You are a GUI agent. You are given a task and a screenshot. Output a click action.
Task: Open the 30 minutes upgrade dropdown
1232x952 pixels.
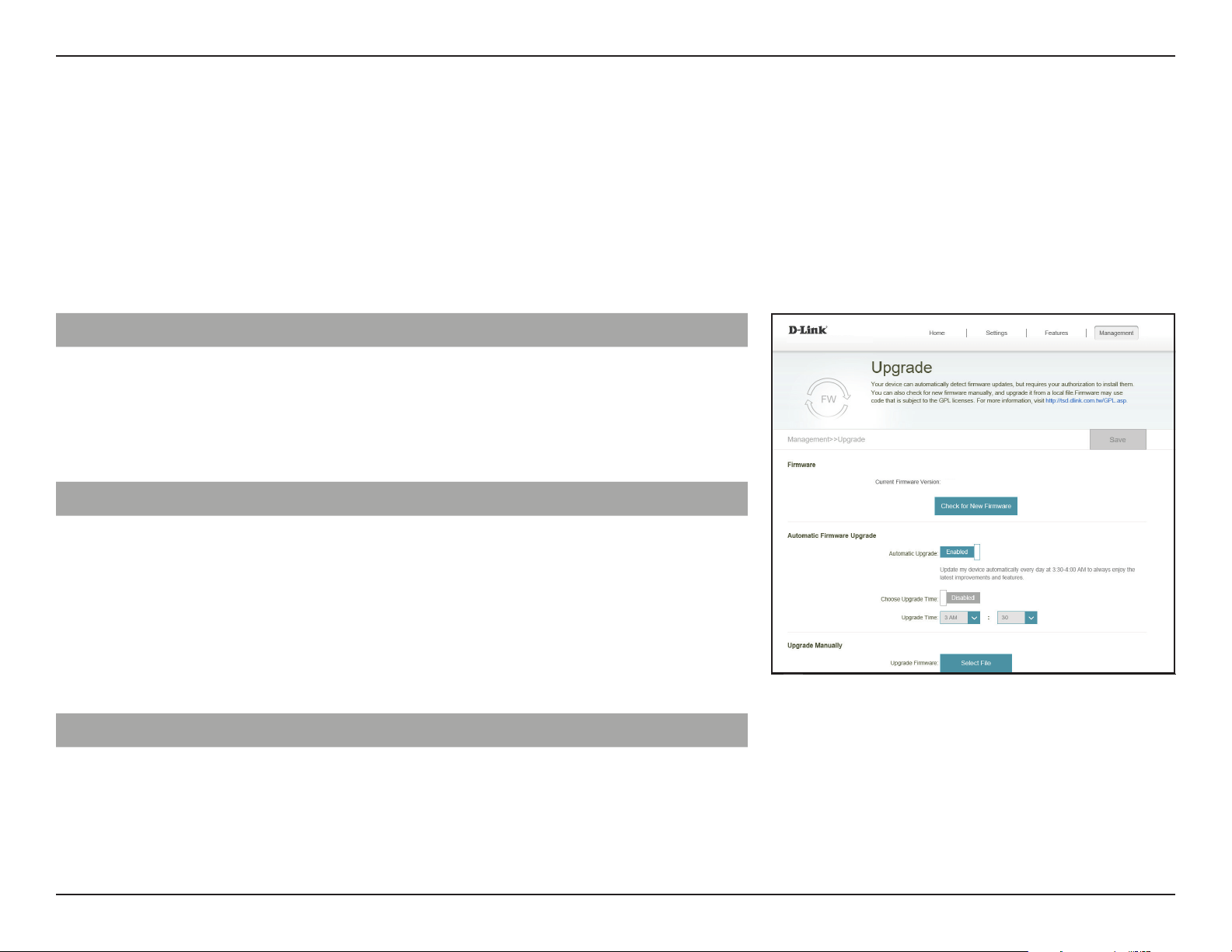[x=1017, y=617]
